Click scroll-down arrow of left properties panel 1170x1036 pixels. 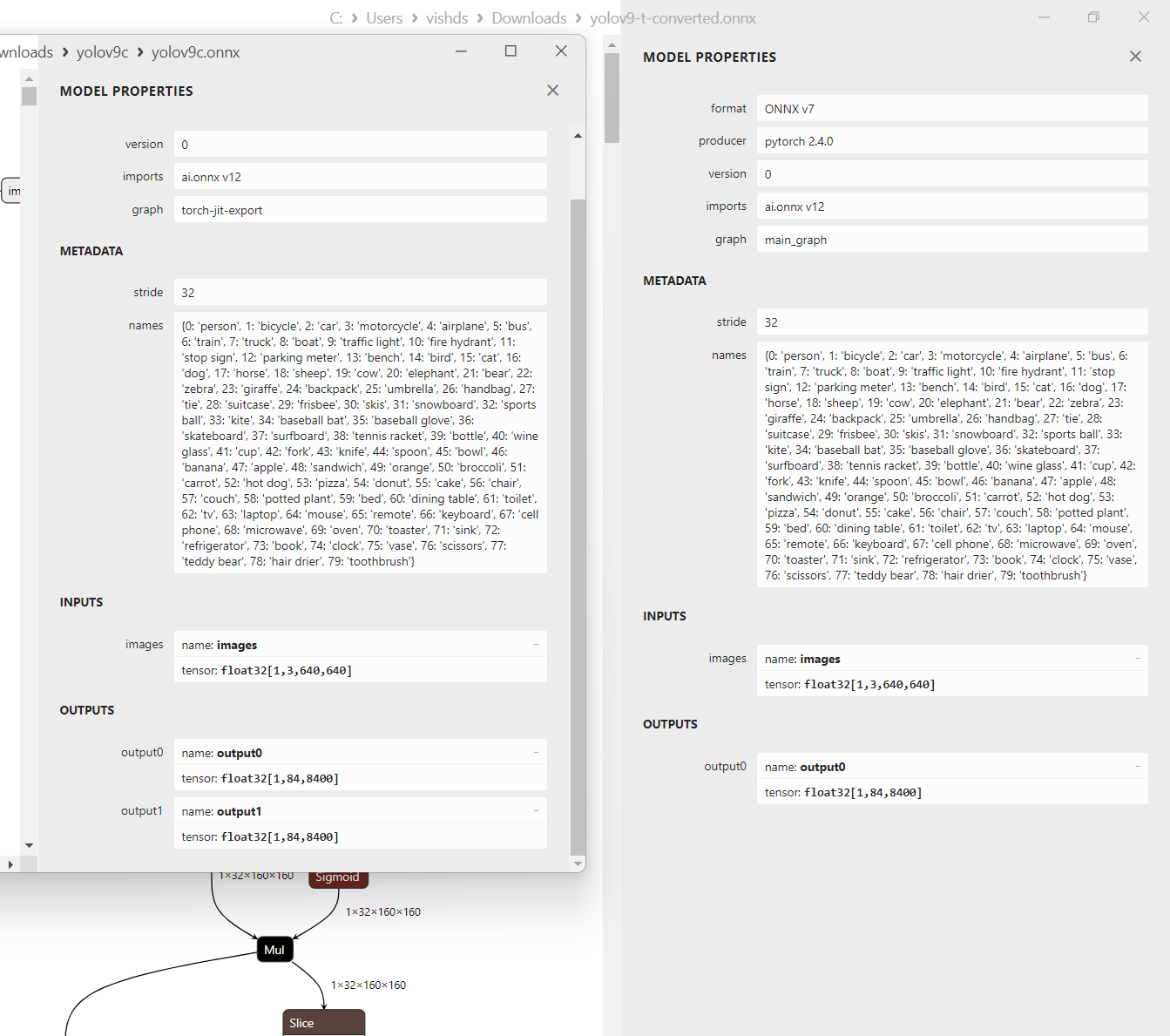[578, 863]
